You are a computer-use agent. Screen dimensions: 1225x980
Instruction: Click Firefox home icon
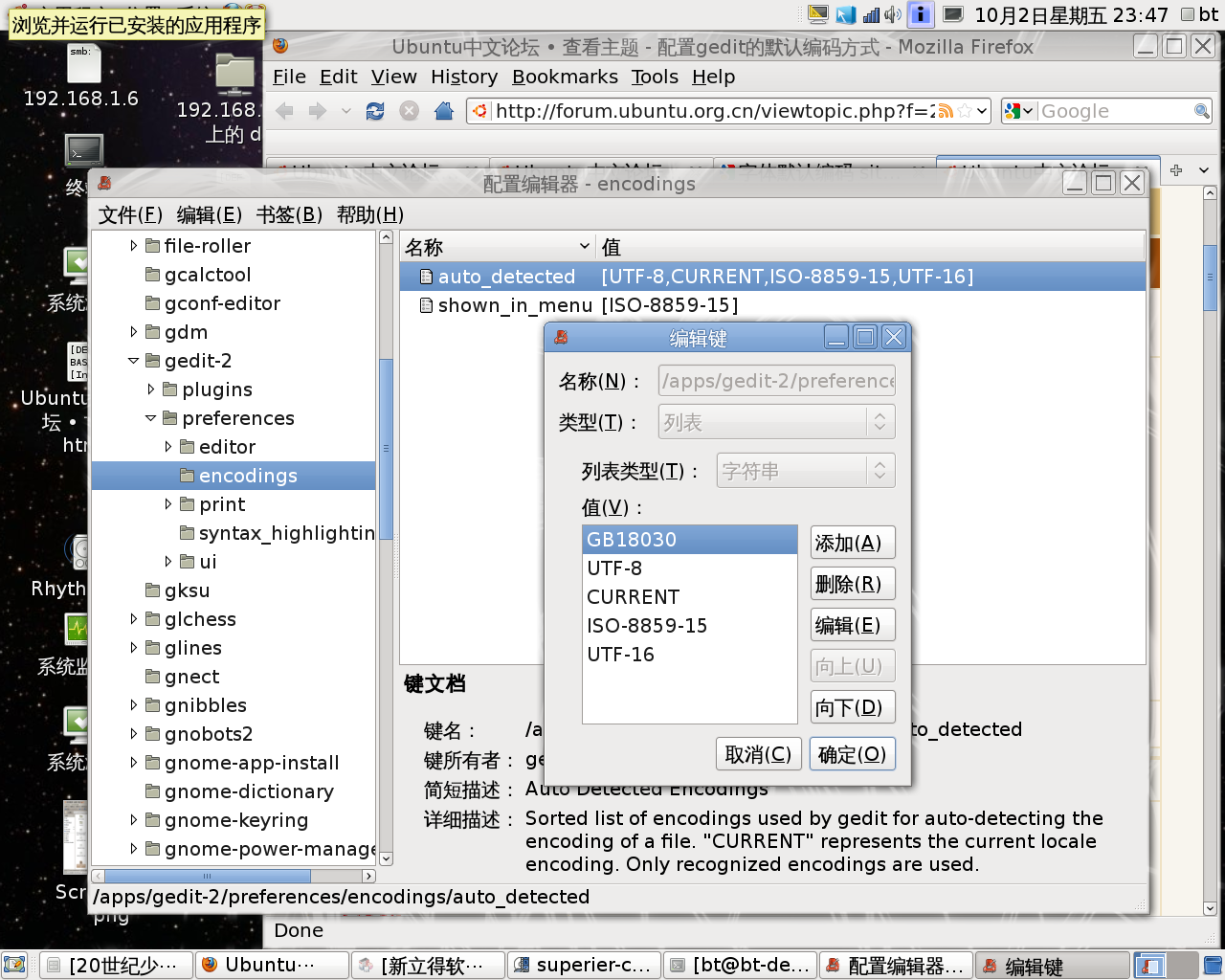click(443, 111)
